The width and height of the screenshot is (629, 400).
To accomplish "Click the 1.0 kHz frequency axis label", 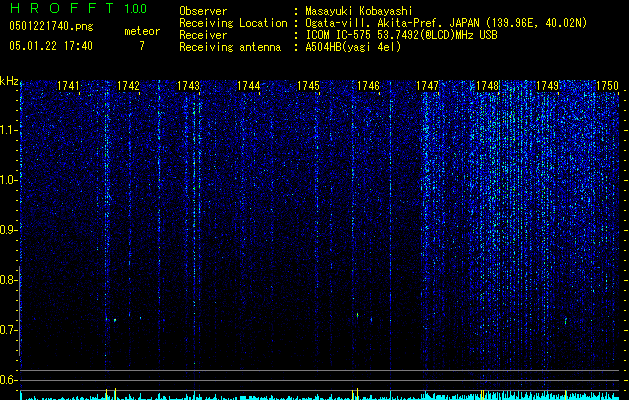I will pos(8,181).
